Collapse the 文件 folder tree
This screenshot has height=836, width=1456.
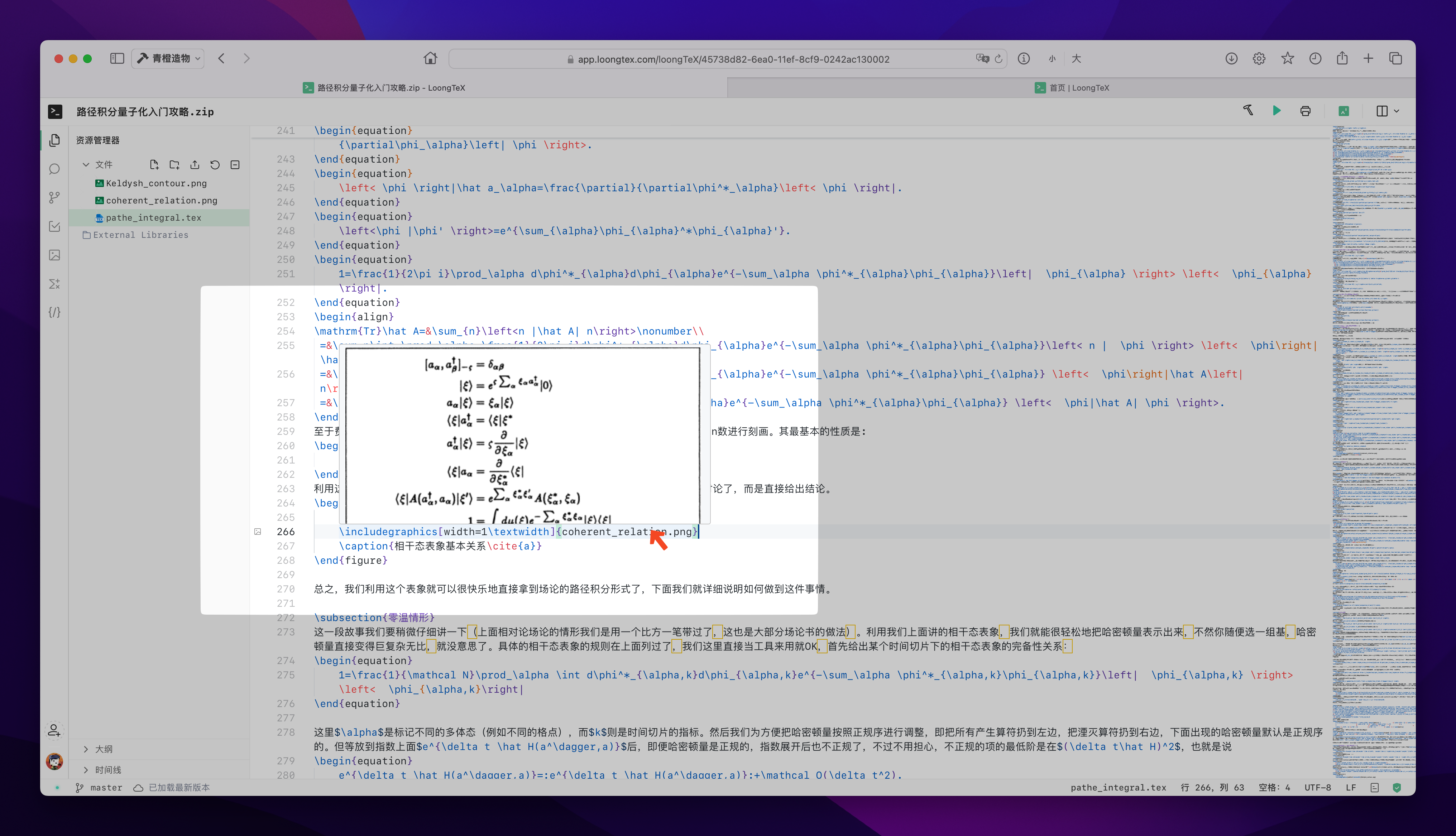(86, 165)
